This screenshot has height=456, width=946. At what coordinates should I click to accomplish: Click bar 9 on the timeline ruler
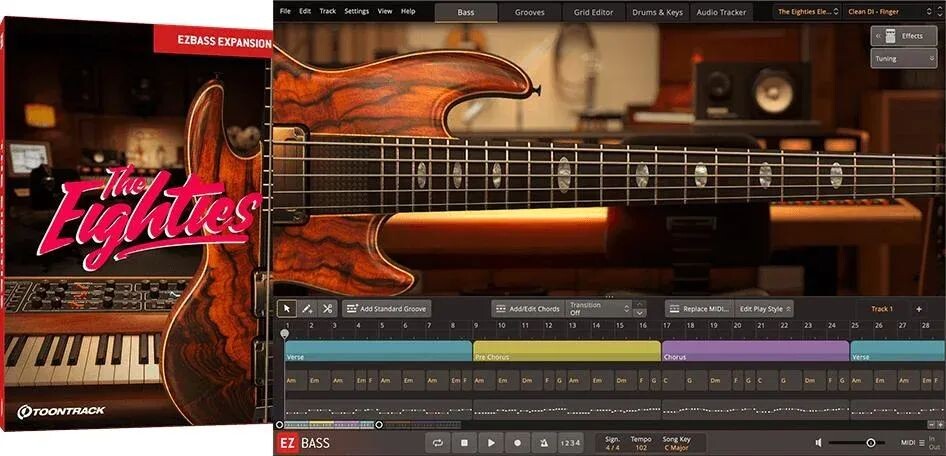tap(476, 326)
